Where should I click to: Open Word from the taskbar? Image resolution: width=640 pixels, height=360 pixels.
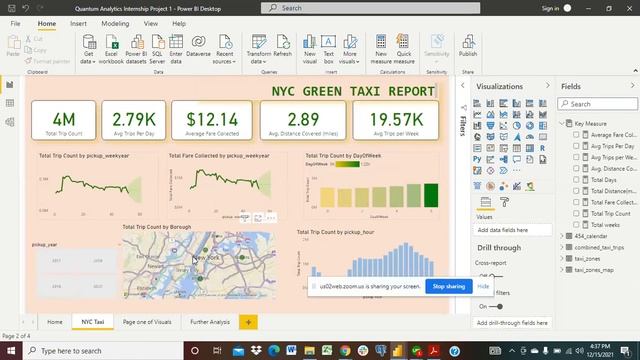point(291,351)
